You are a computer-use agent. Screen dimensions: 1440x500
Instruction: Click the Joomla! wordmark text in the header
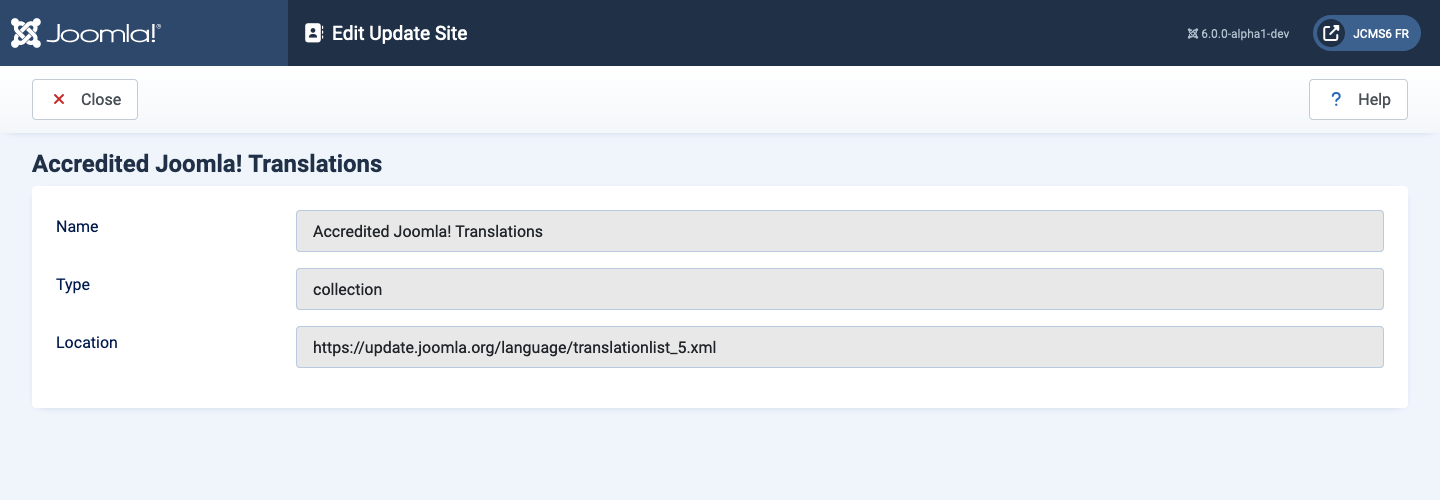tap(103, 34)
